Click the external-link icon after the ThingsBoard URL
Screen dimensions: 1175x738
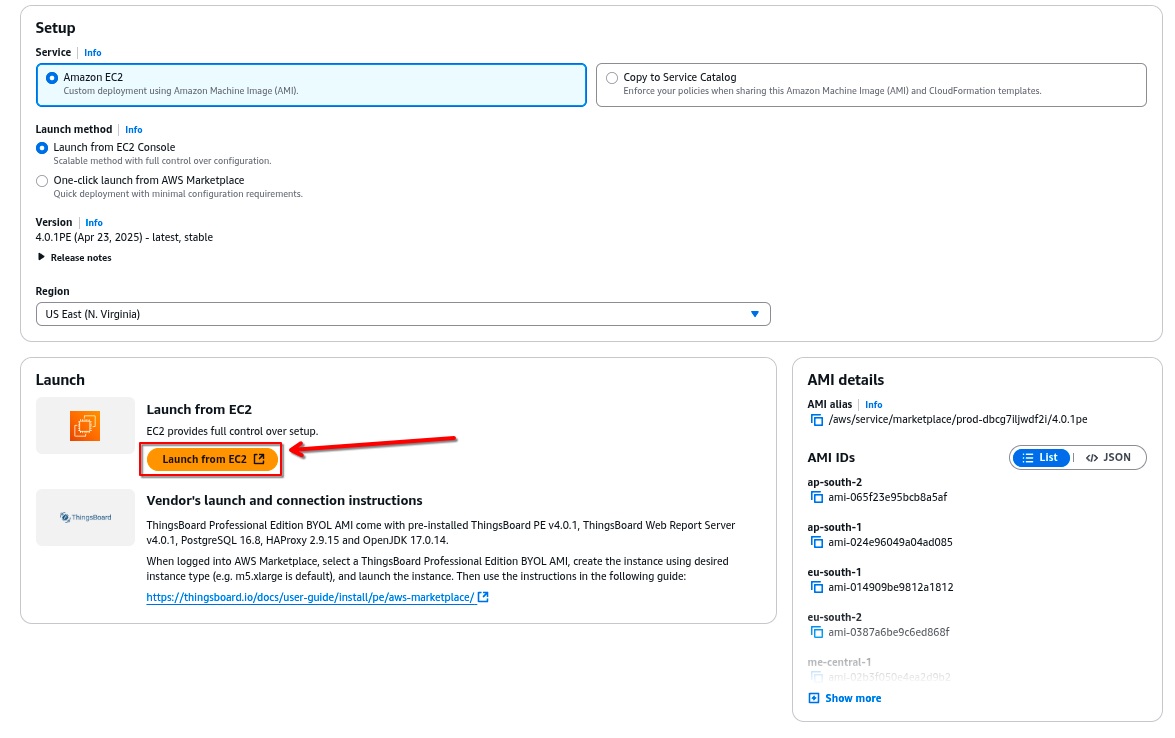click(x=484, y=597)
